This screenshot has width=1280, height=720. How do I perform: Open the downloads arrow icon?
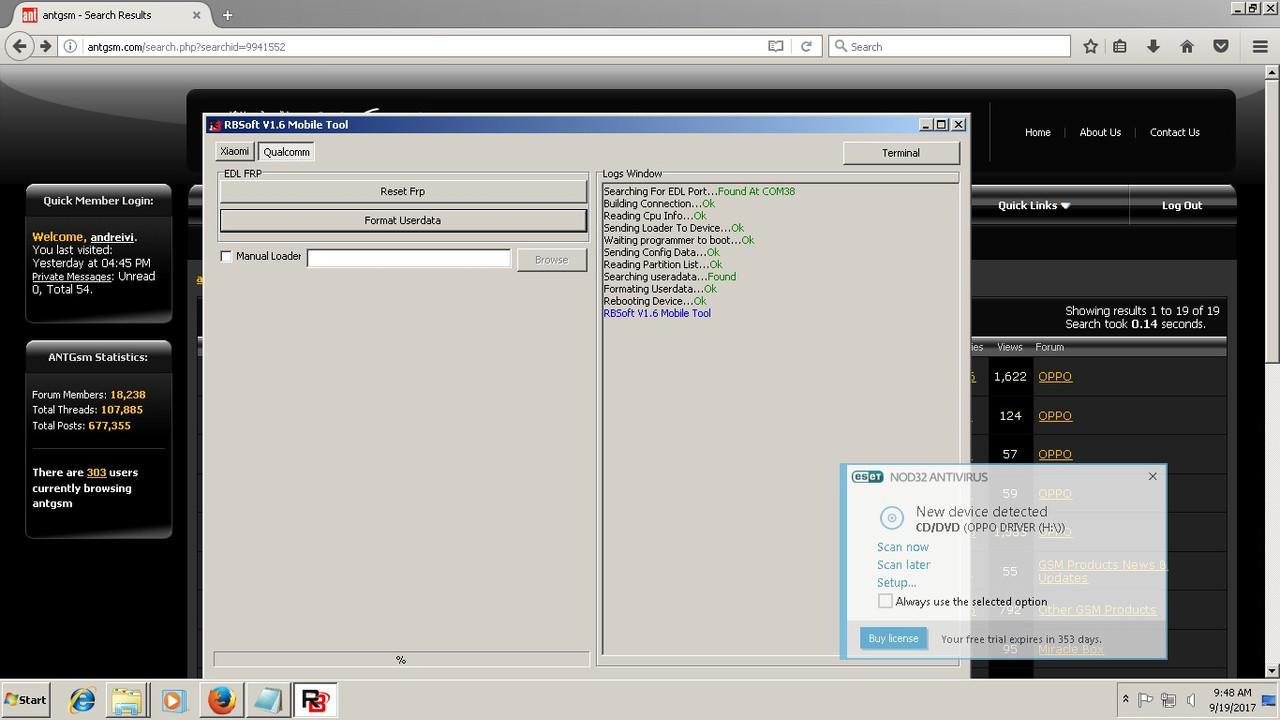click(1153, 46)
